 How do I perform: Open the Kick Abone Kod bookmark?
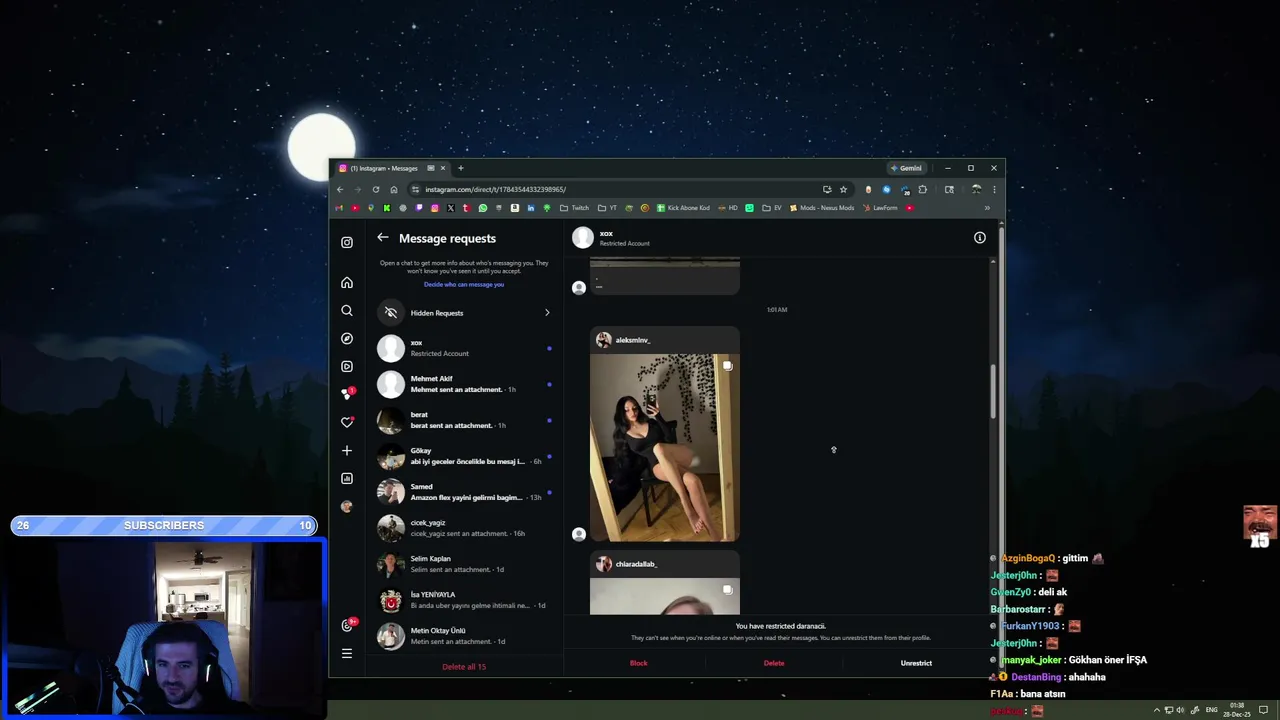coord(683,208)
